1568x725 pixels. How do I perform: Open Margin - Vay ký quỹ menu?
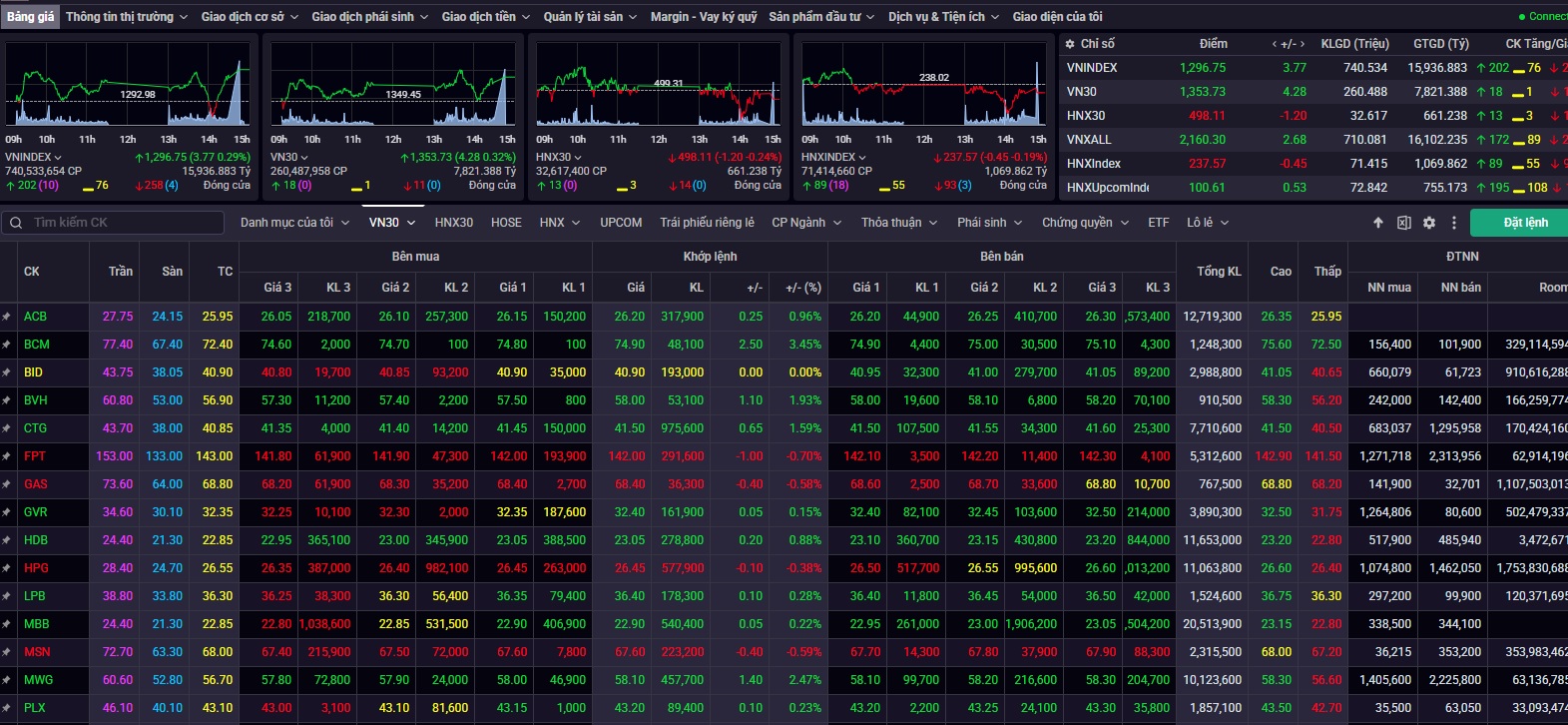(704, 17)
